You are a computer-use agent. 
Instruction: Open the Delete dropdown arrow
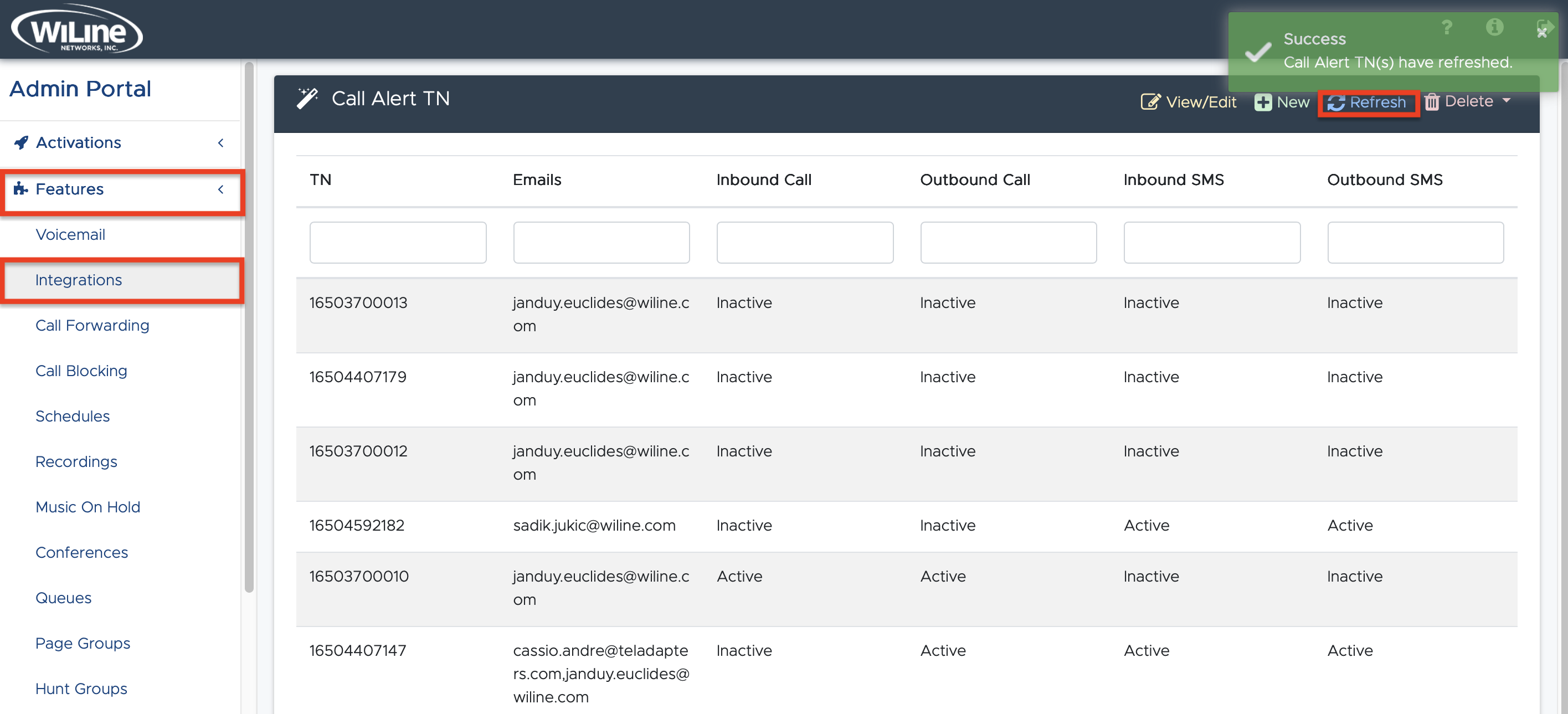click(1508, 101)
